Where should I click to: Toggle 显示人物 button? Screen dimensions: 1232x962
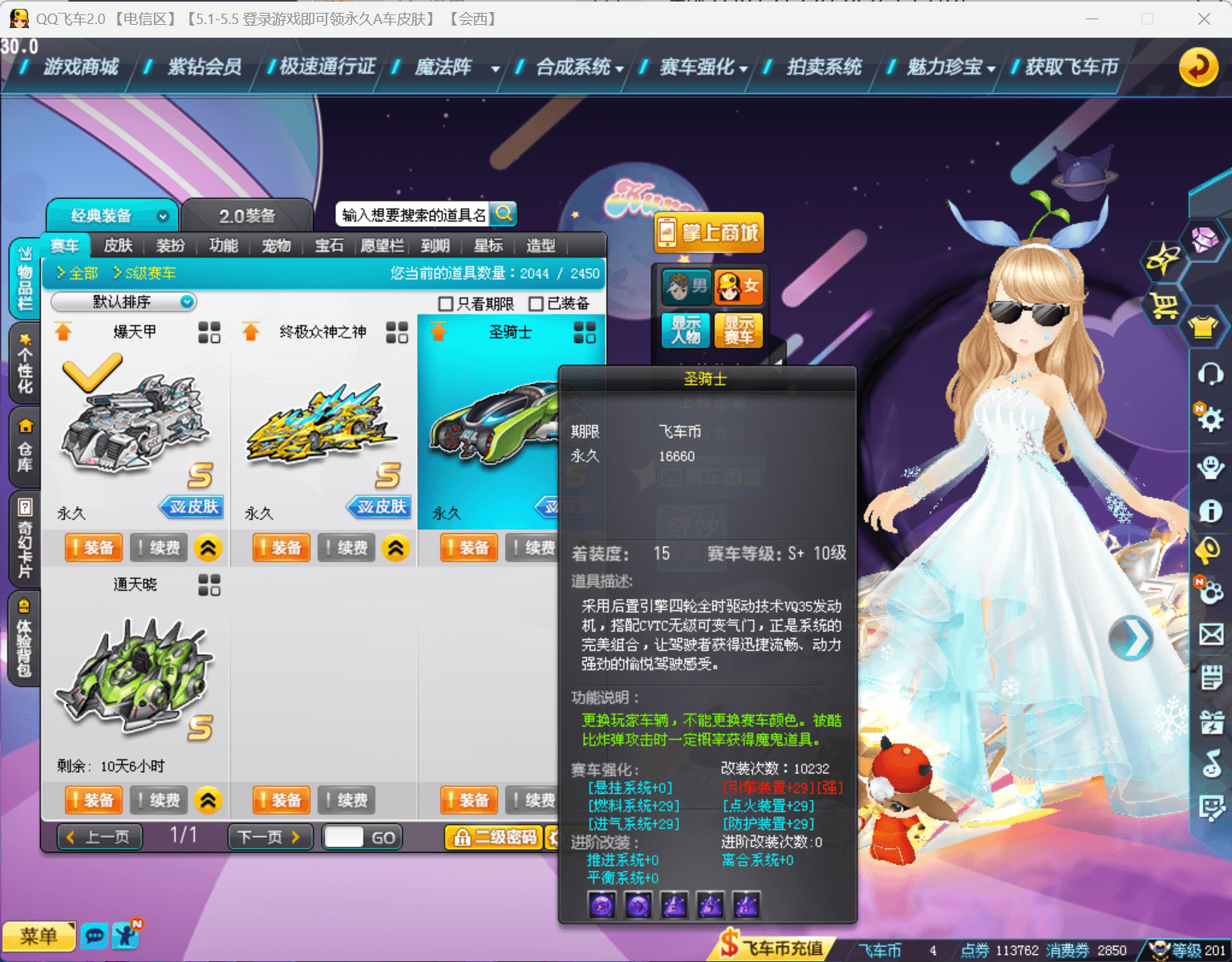pos(686,329)
